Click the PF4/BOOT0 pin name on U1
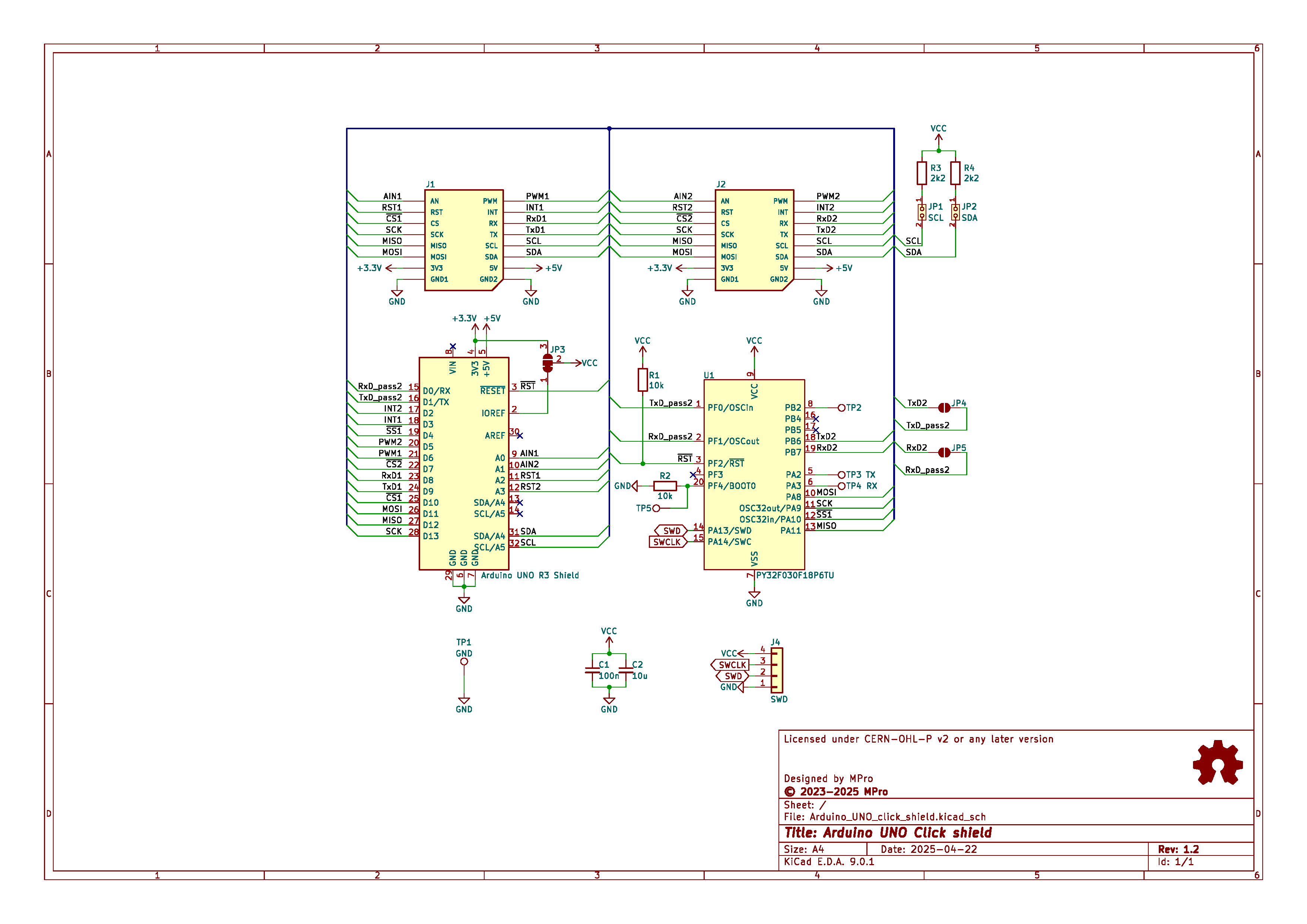 [x=732, y=486]
